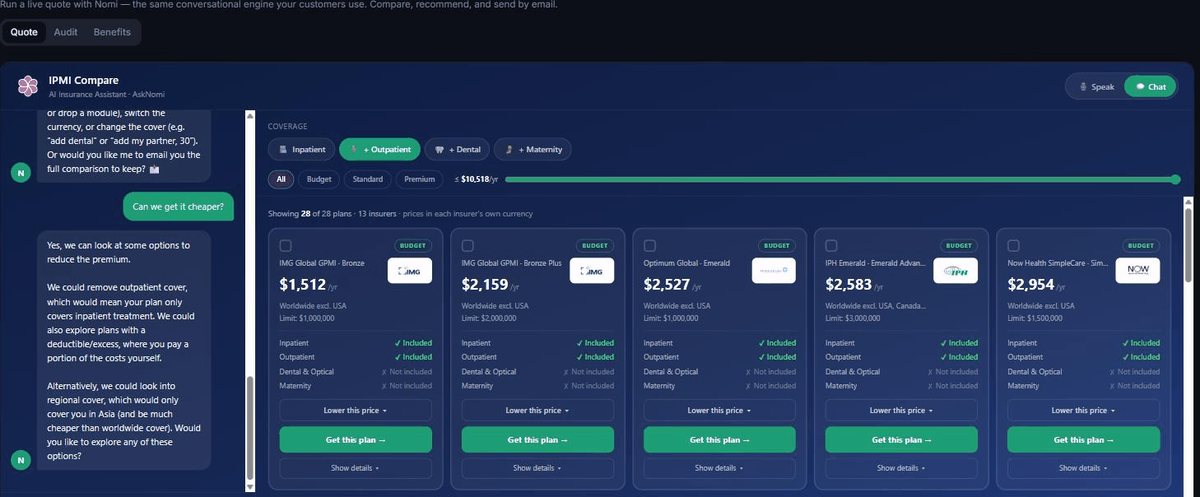Viewport: 1200px width, 497px height.
Task: Toggle the + Outpatient coverage option
Action: point(380,149)
